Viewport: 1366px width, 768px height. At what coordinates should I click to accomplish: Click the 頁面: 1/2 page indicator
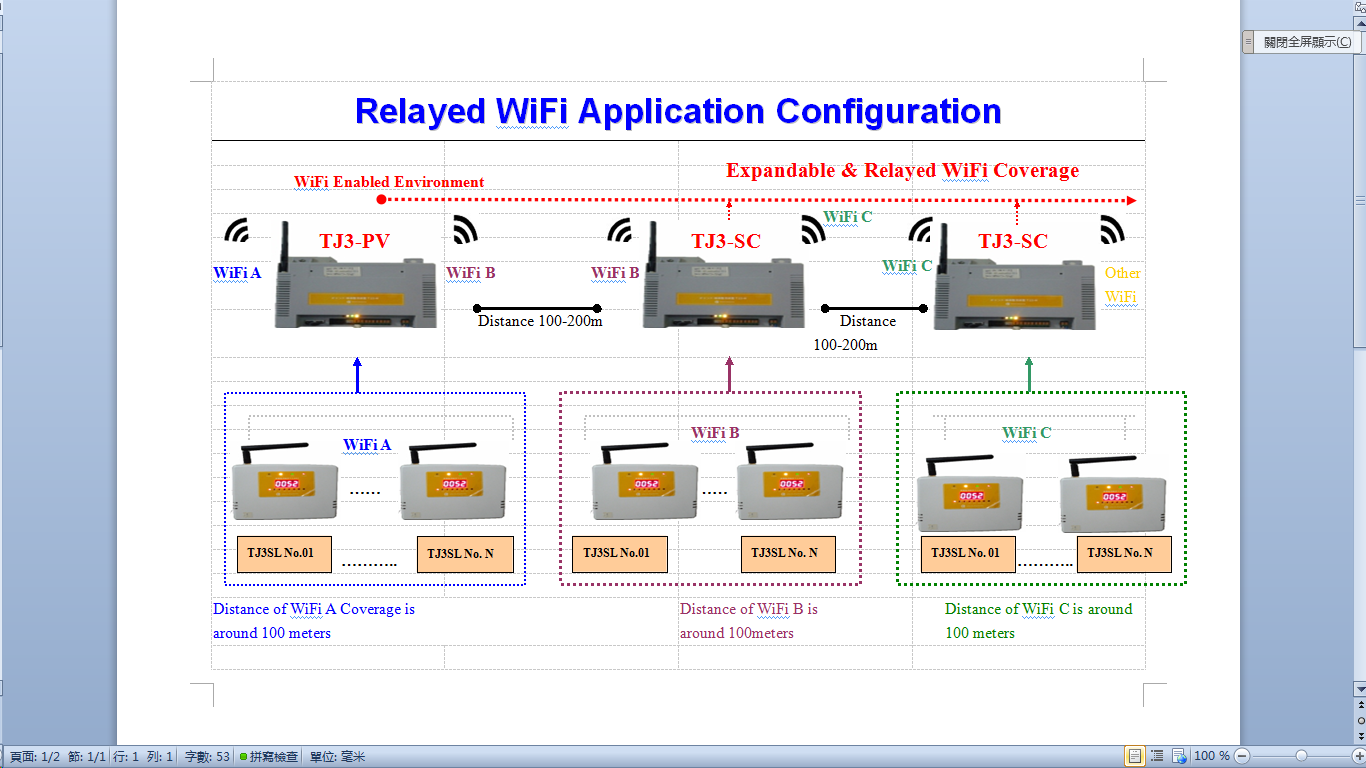point(35,757)
